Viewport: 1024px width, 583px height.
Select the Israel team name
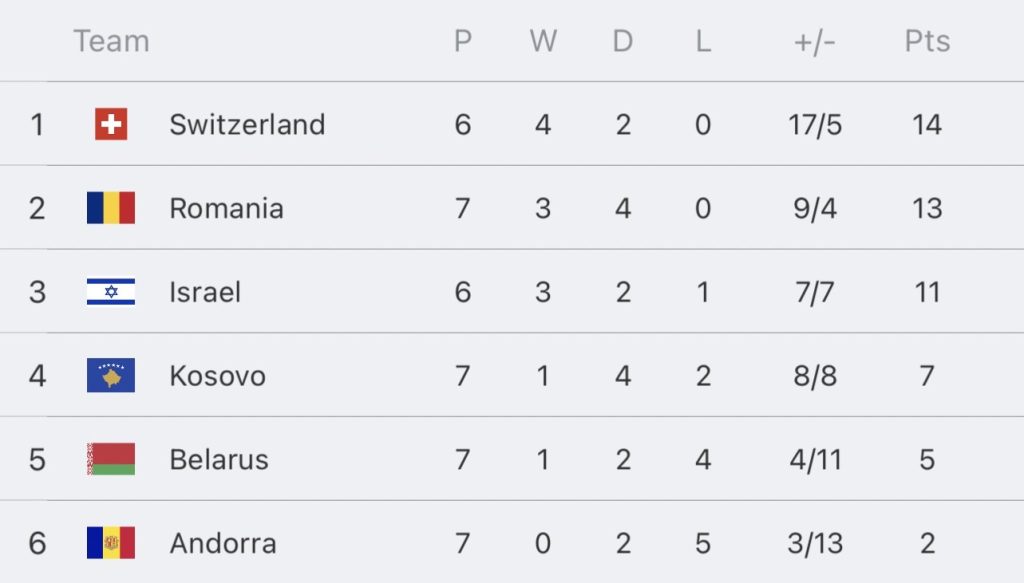205,292
